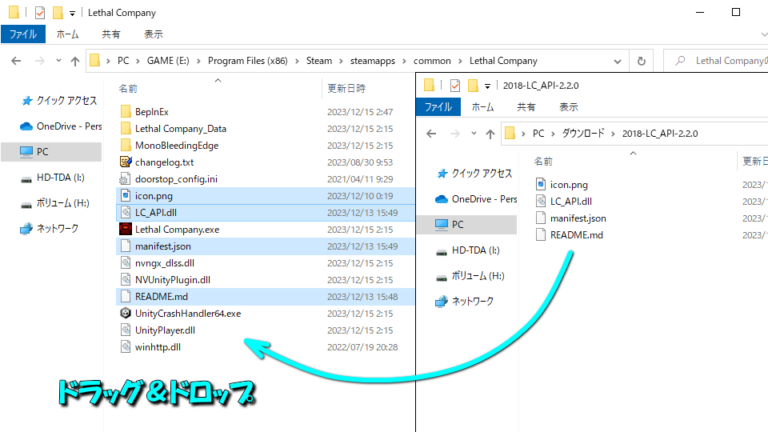Image resolution: width=768 pixels, height=432 pixels.
Task: Click the Back arrow in Lethal Company window
Action: [x=16, y=61]
